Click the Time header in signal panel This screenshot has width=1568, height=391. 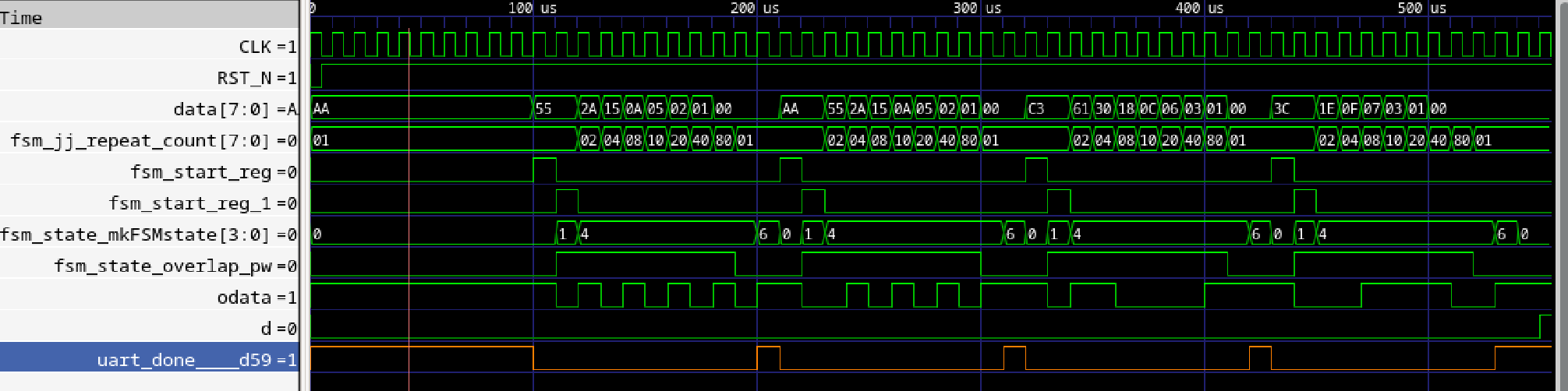(22, 18)
